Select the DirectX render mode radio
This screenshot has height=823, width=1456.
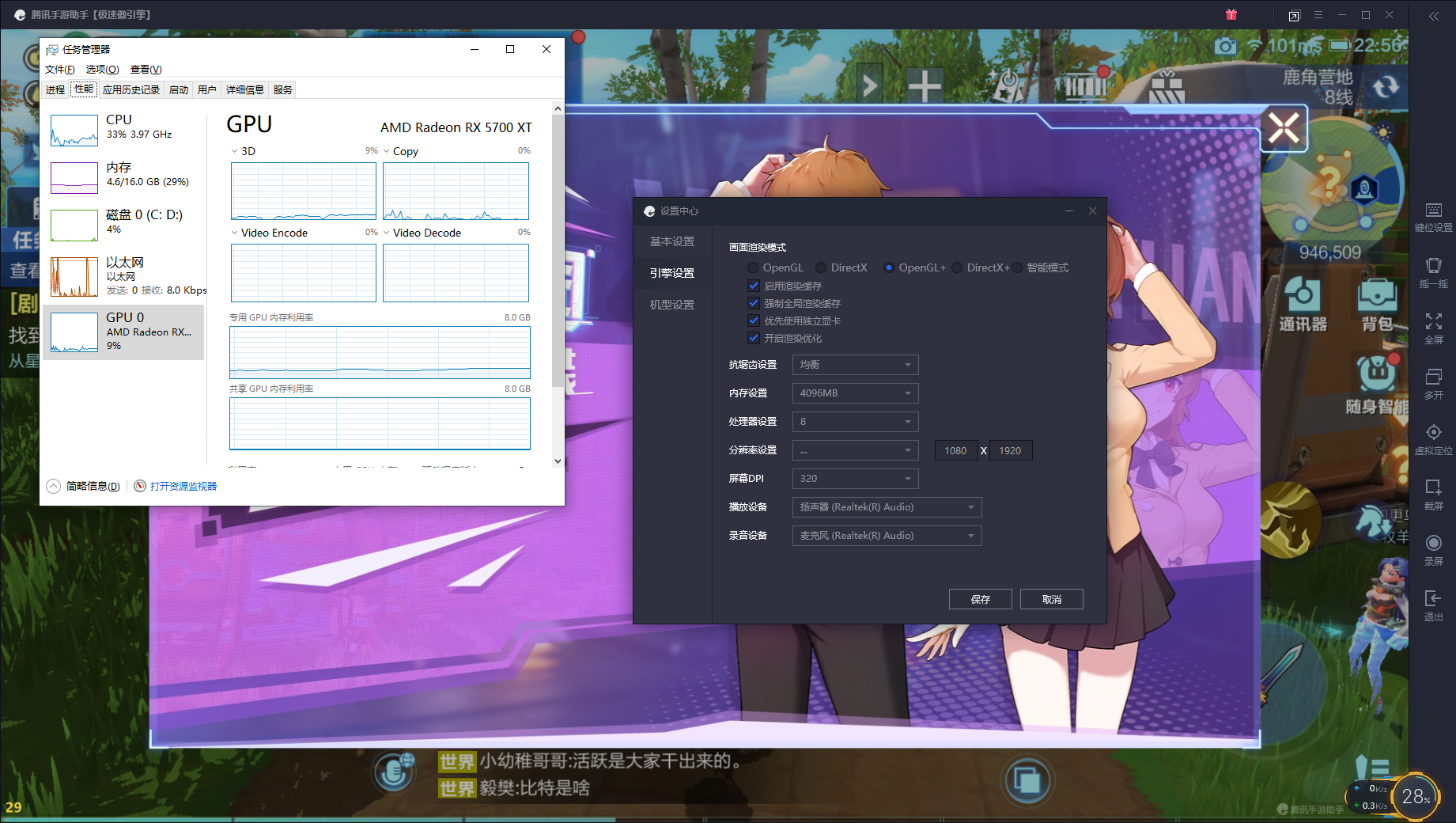tap(821, 267)
